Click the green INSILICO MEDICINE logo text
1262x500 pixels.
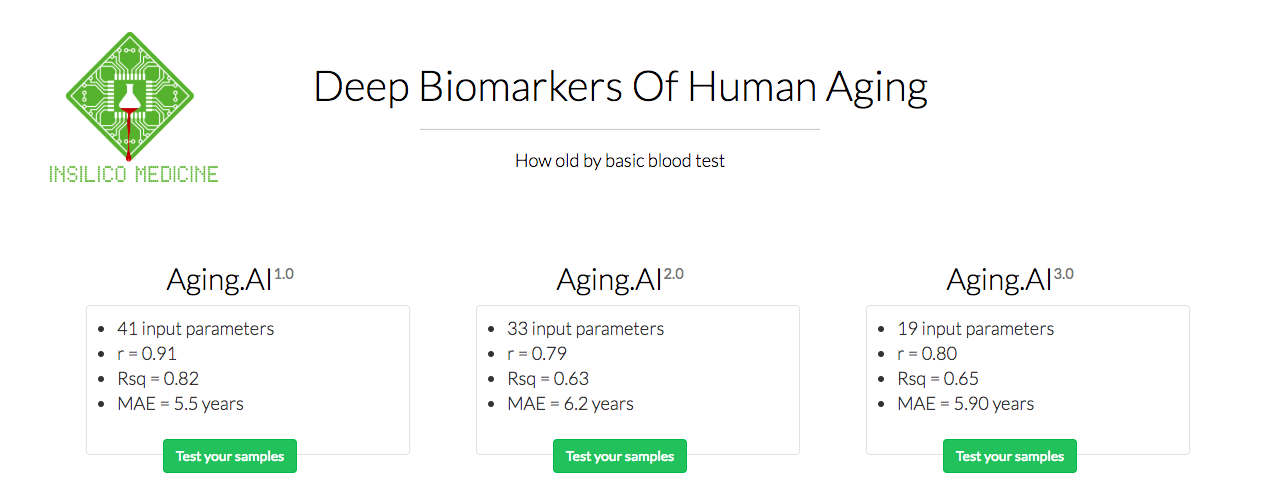point(134,175)
